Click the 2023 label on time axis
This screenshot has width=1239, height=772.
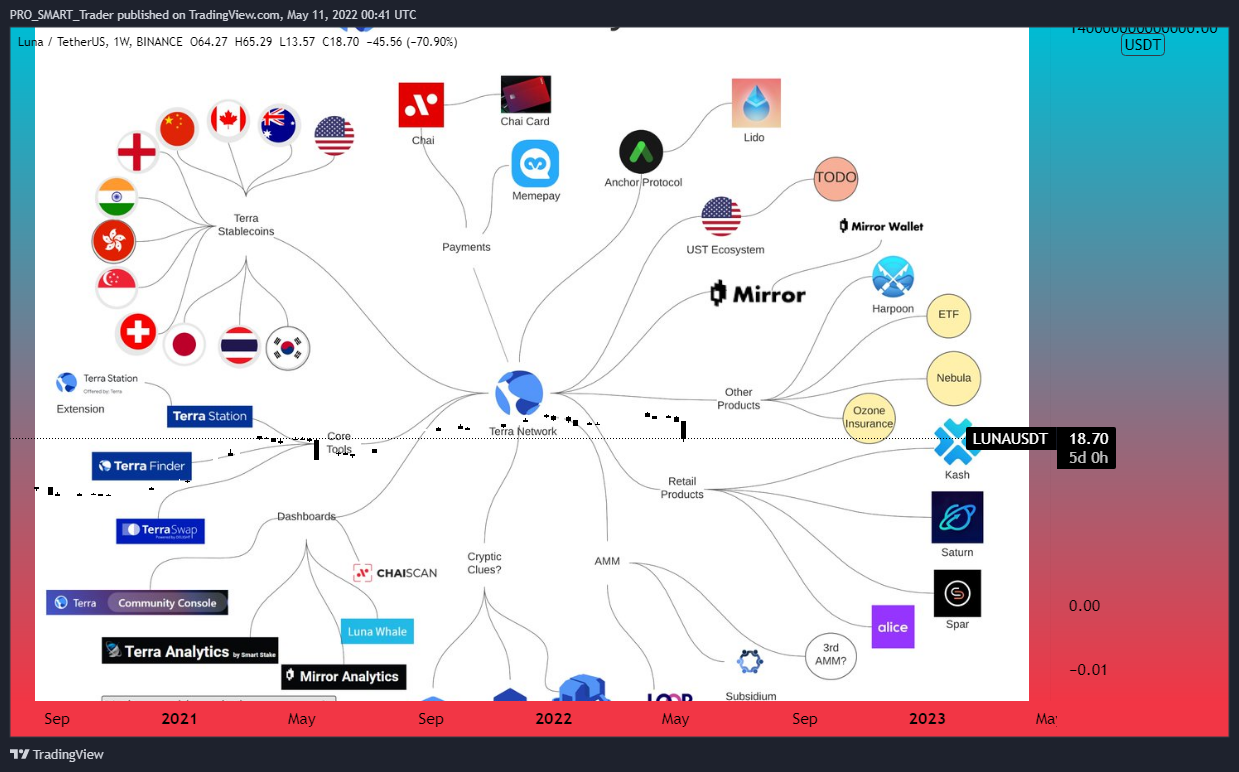[927, 718]
